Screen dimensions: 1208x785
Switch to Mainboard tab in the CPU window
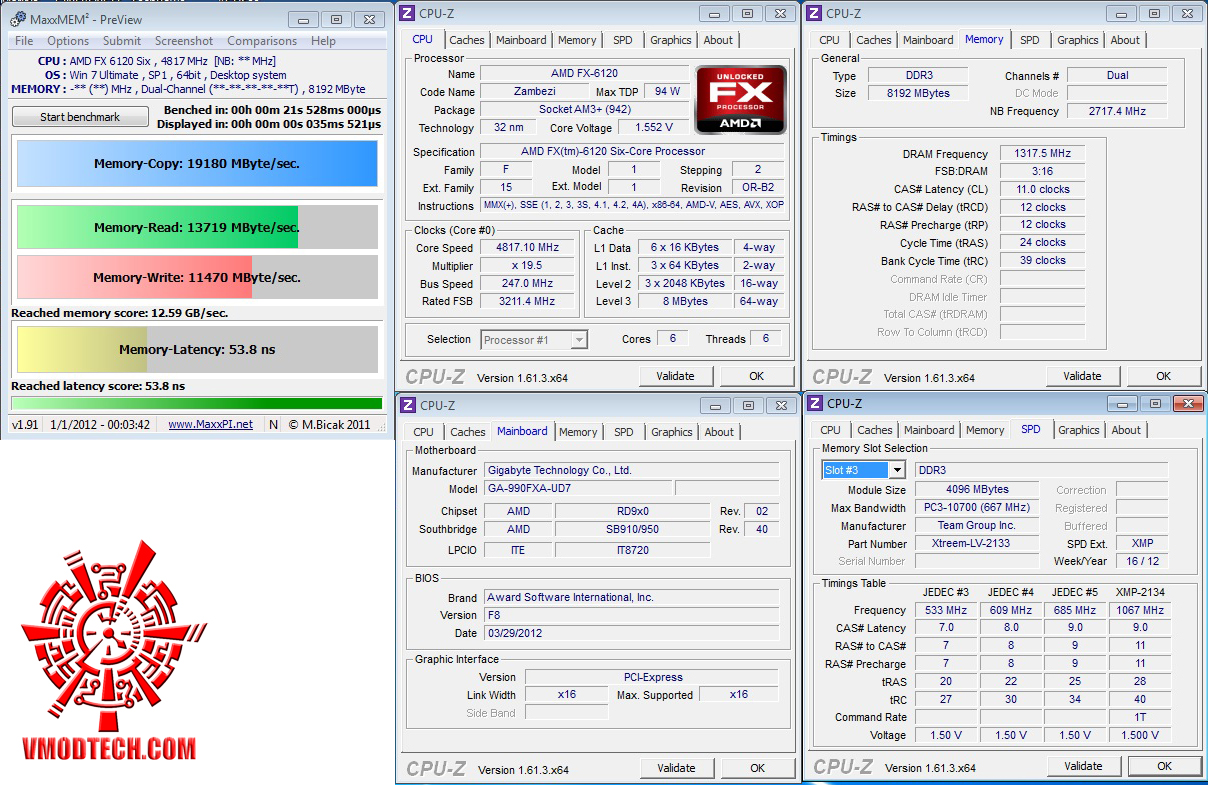tap(521, 40)
